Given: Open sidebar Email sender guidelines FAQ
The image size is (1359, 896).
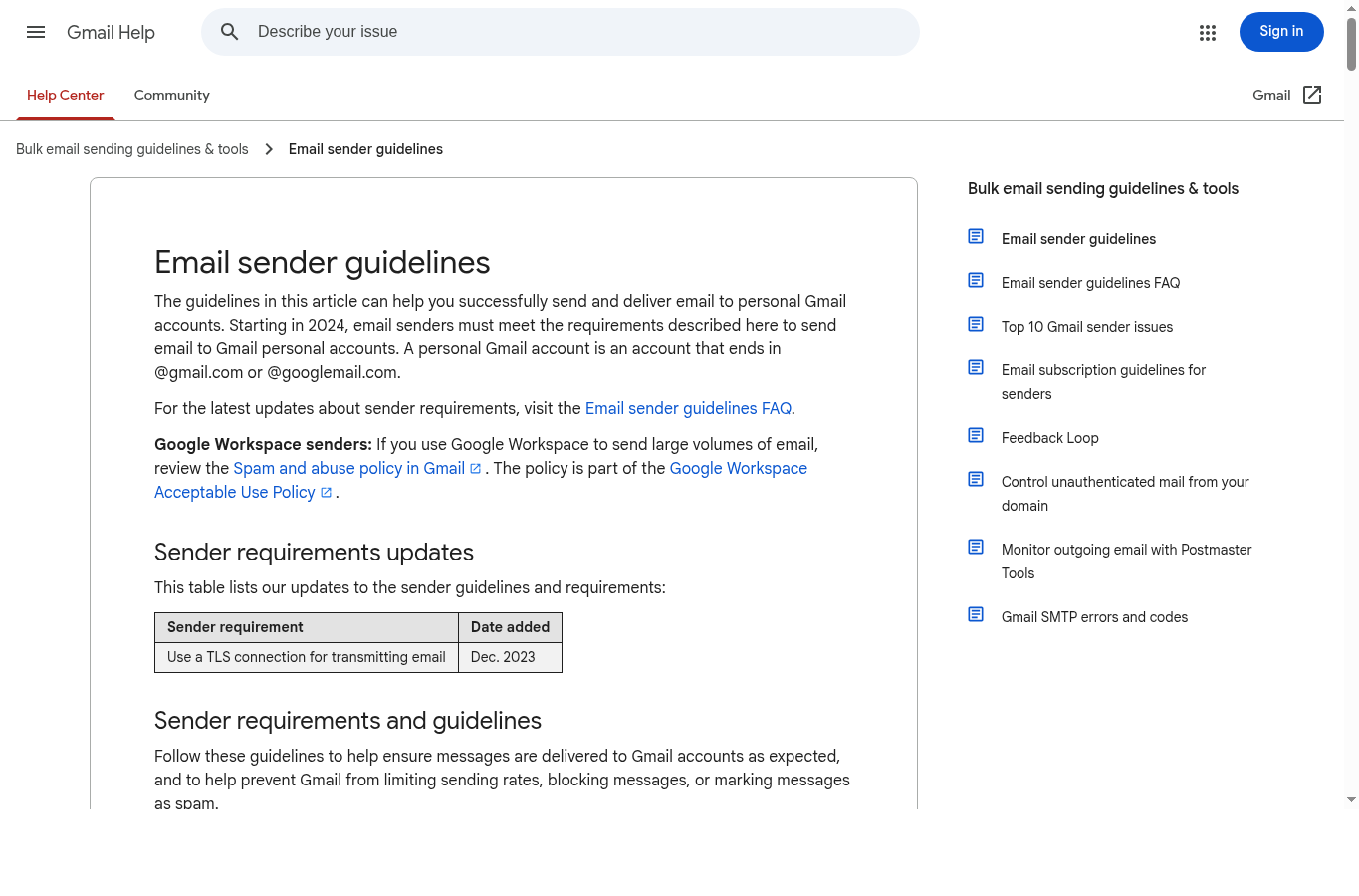Looking at the screenshot, I should click(x=1090, y=283).
